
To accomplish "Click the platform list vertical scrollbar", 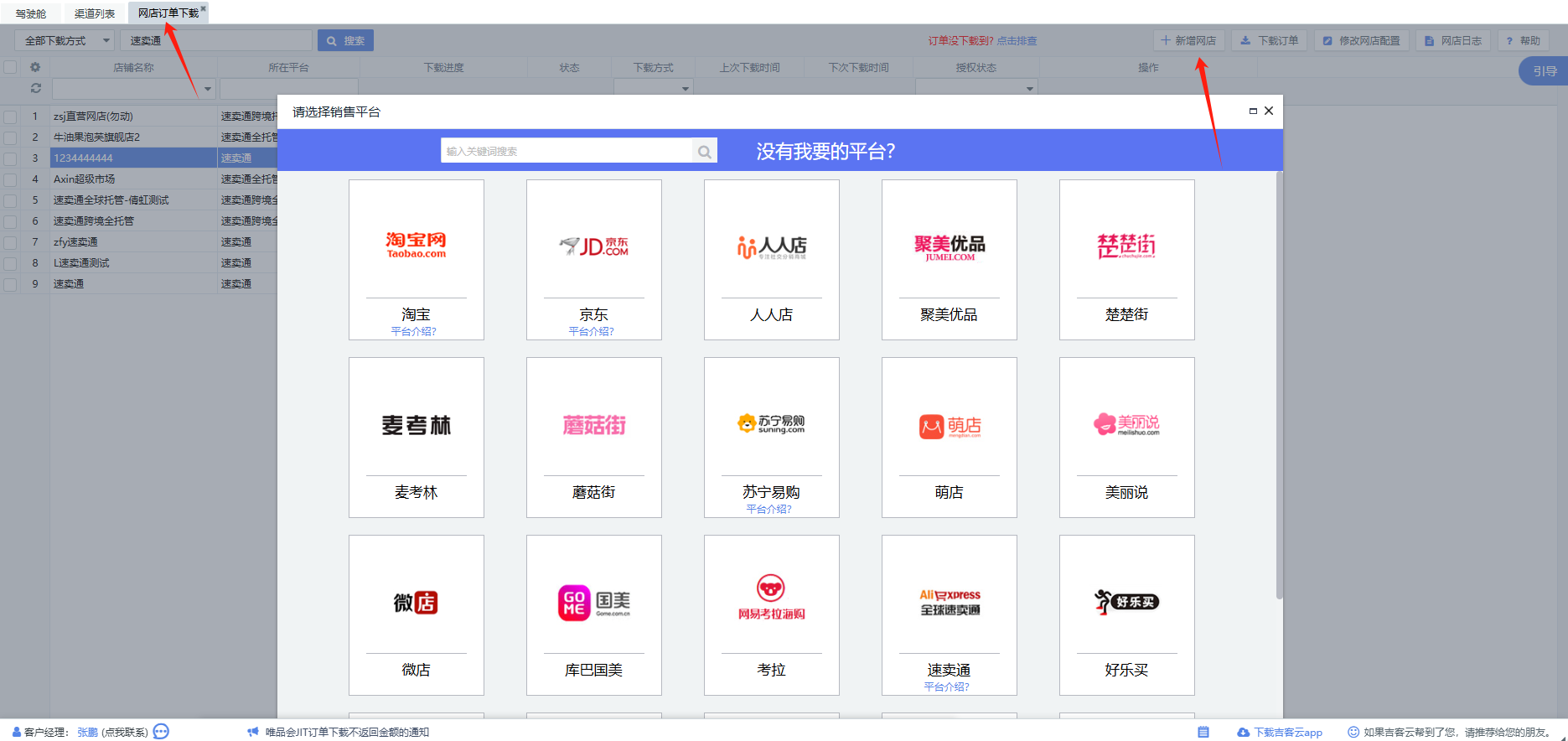I will [1279, 386].
